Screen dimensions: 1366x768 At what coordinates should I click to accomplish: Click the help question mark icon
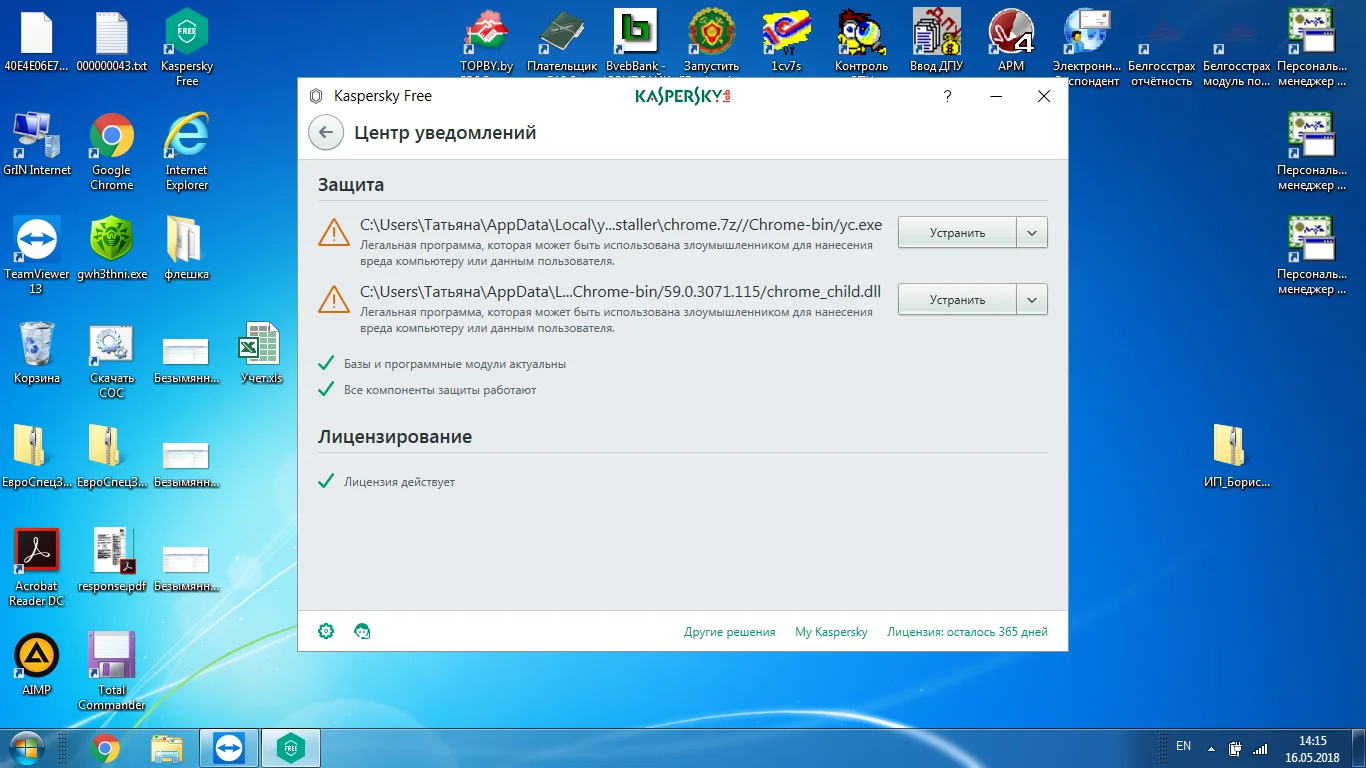[x=947, y=96]
